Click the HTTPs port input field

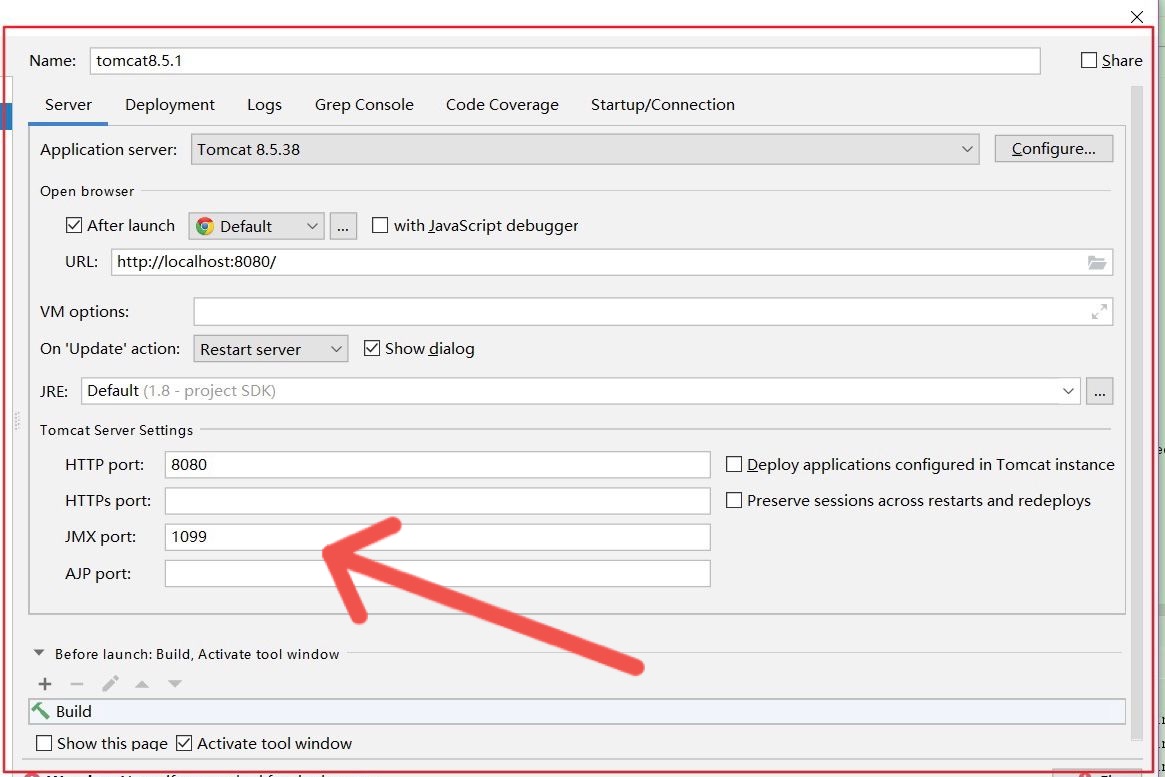pyautogui.click(x=438, y=501)
